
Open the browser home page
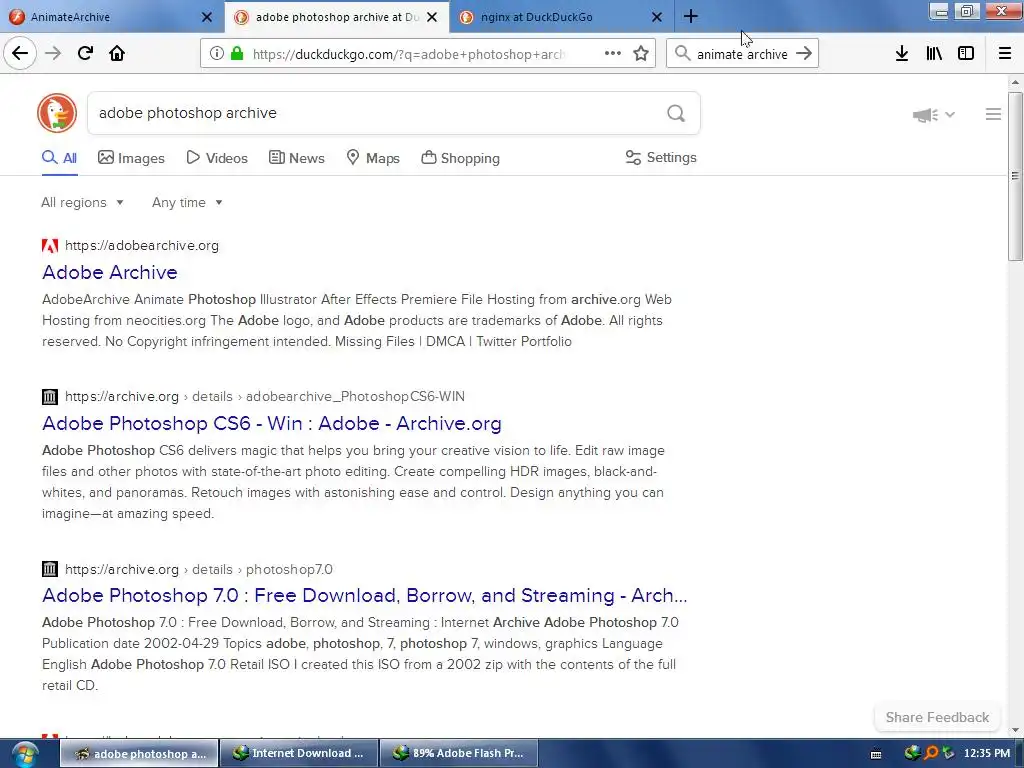click(x=117, y=54)
